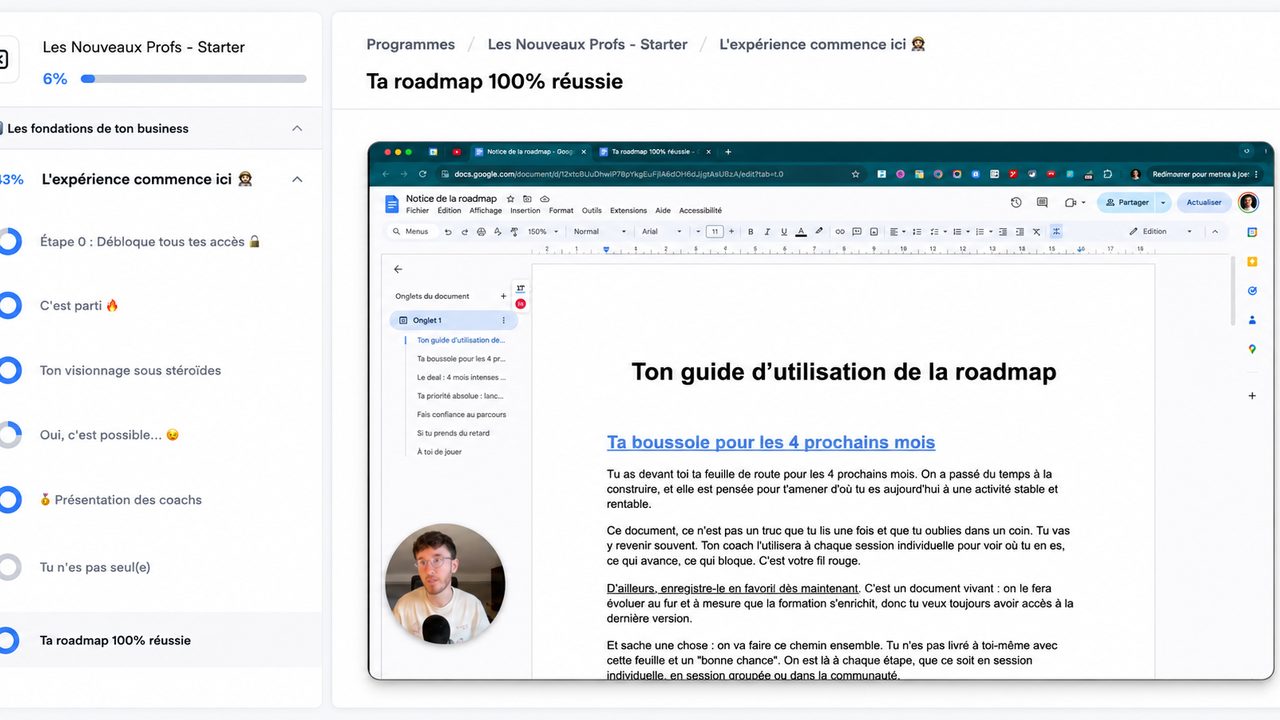Image resolution: width=1280 pixels, height=720 pixels.
Task: Click the version history clock icon
Action: pos(1016,202)
